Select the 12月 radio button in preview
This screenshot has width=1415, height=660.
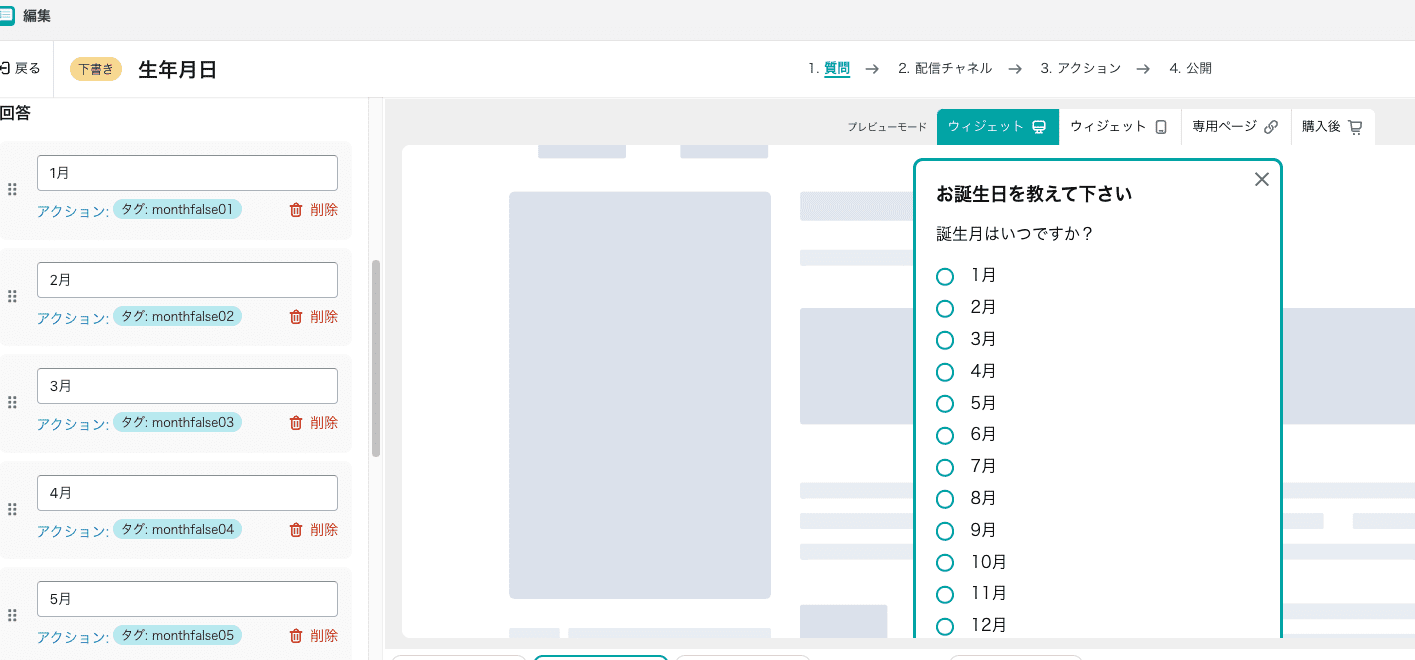pyautogui.click(x=945, y=626)
